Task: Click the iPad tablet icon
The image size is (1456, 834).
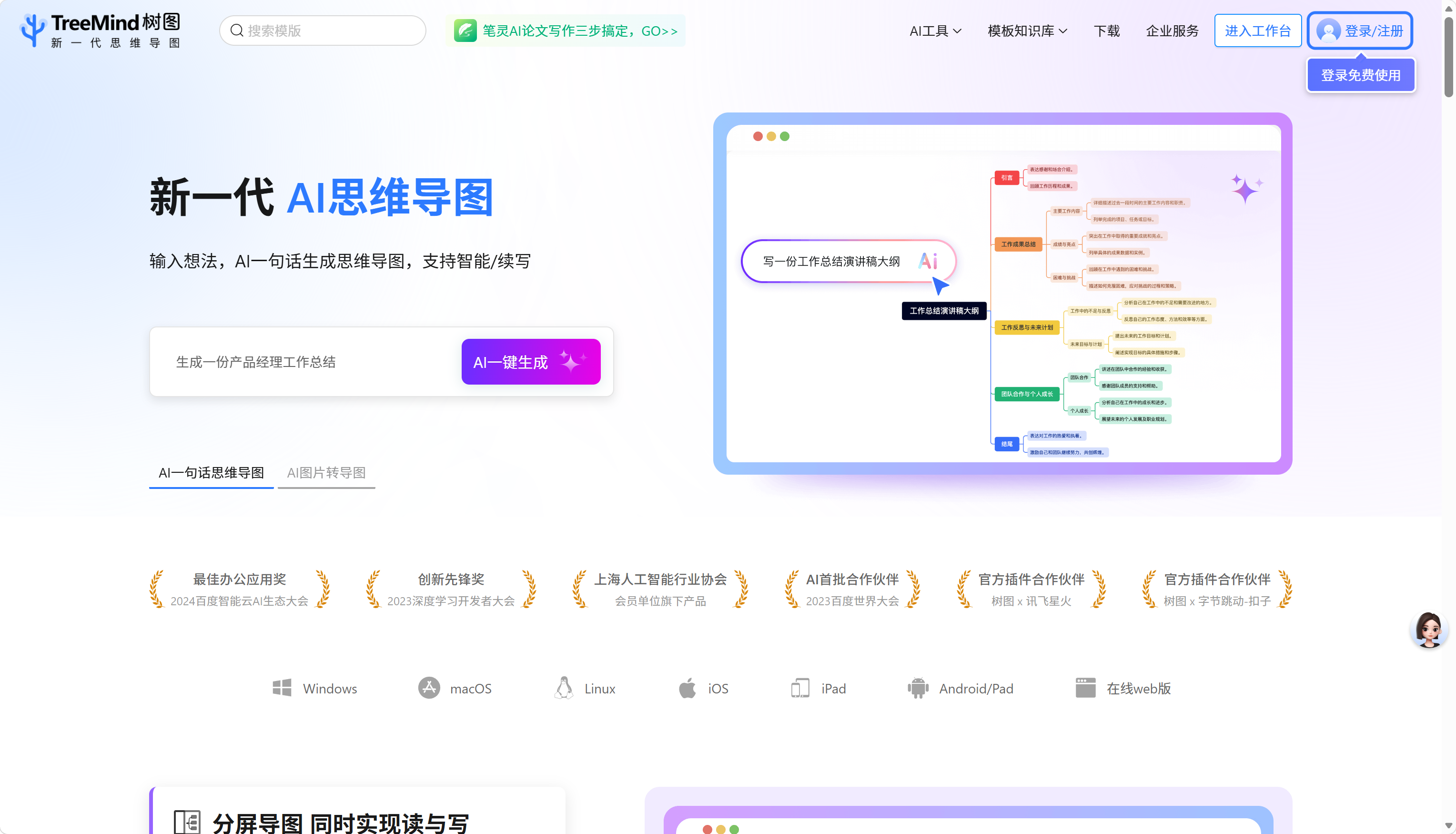Action: click(x=800, y=687)
